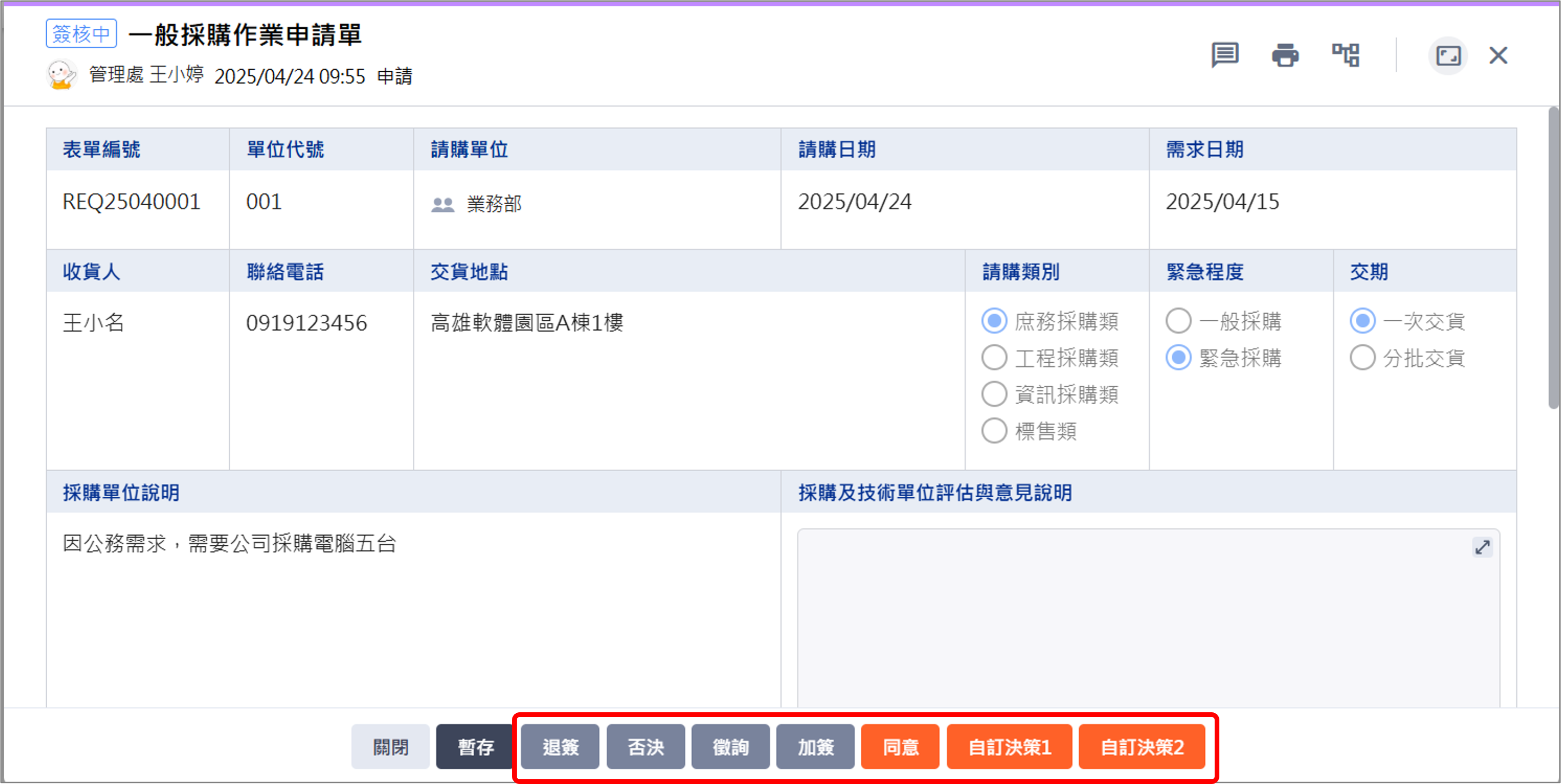Select 工程採購類 radio button
This screenshot has width=1561, height=784.
pyautogui.click(x=994, y=358)
